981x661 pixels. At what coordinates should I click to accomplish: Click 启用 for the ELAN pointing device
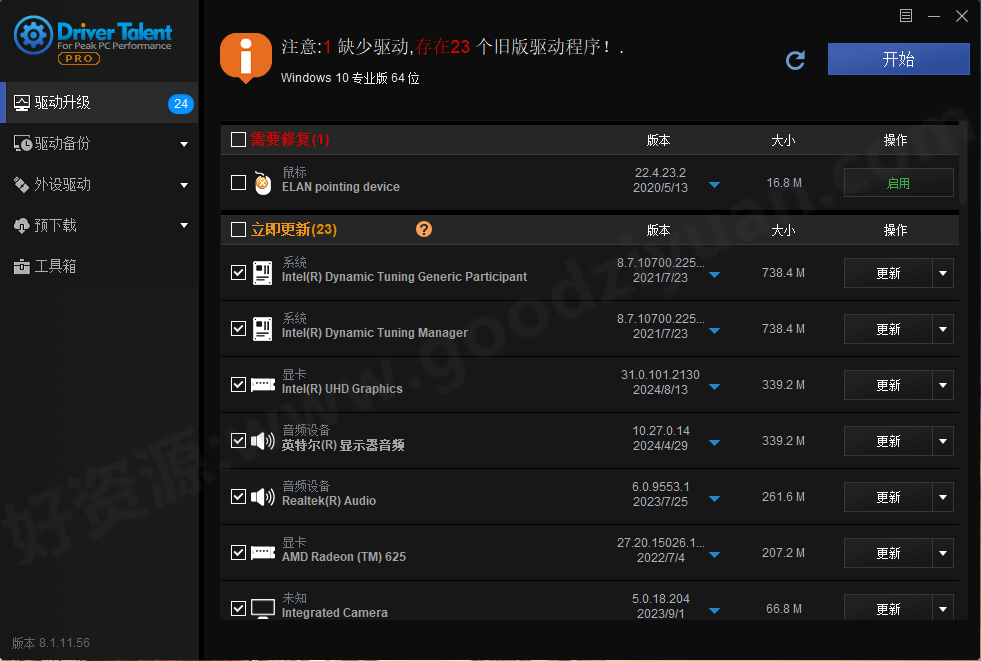(897, 182)
